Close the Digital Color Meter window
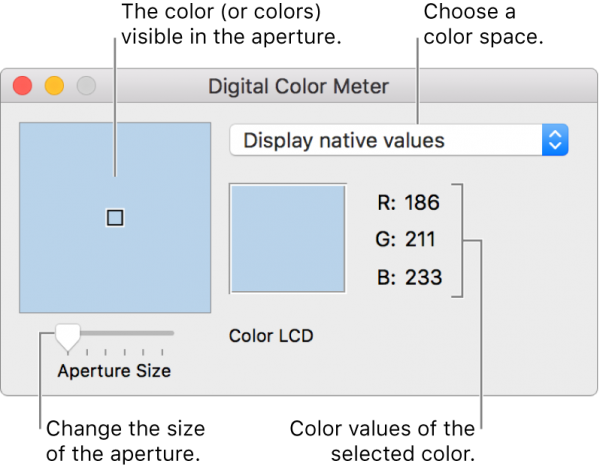This screenshot has width=600, height=470. click(22, 86)
